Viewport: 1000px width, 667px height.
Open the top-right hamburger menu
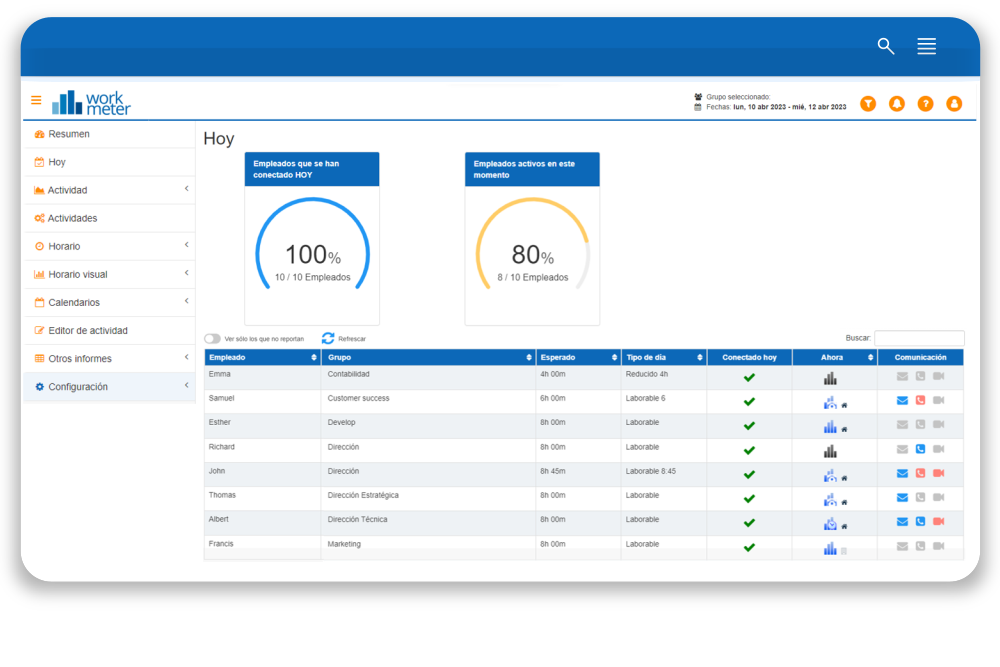(926, 46)
